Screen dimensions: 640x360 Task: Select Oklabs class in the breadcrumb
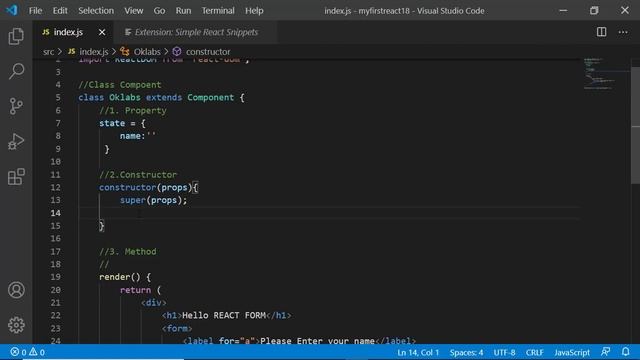pos(147,52)
